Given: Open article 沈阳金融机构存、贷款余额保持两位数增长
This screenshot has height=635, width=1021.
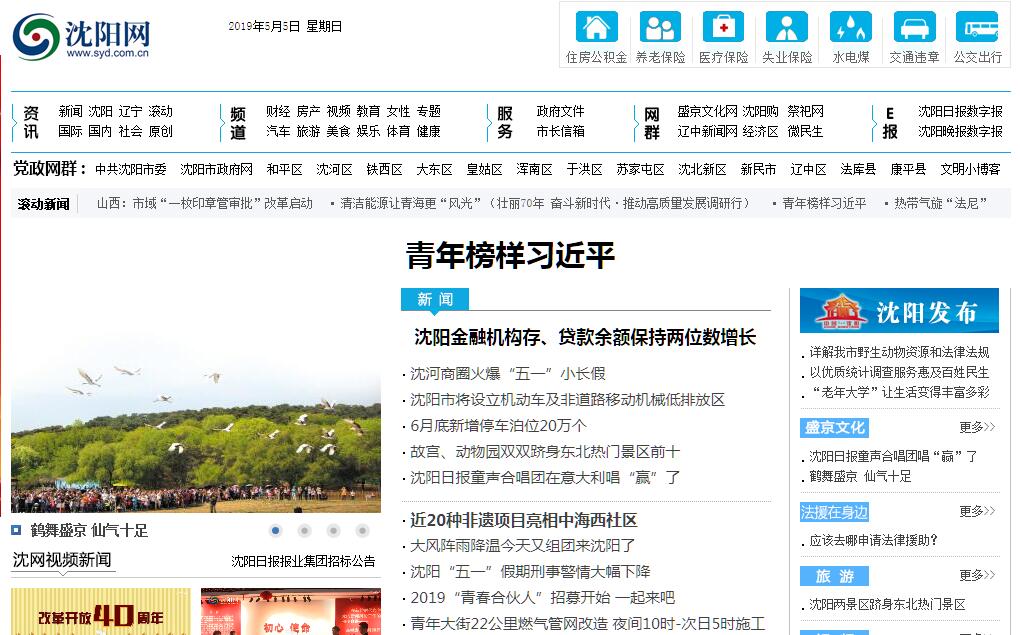Looking at the screenshot, I should [x=585, y=337].
